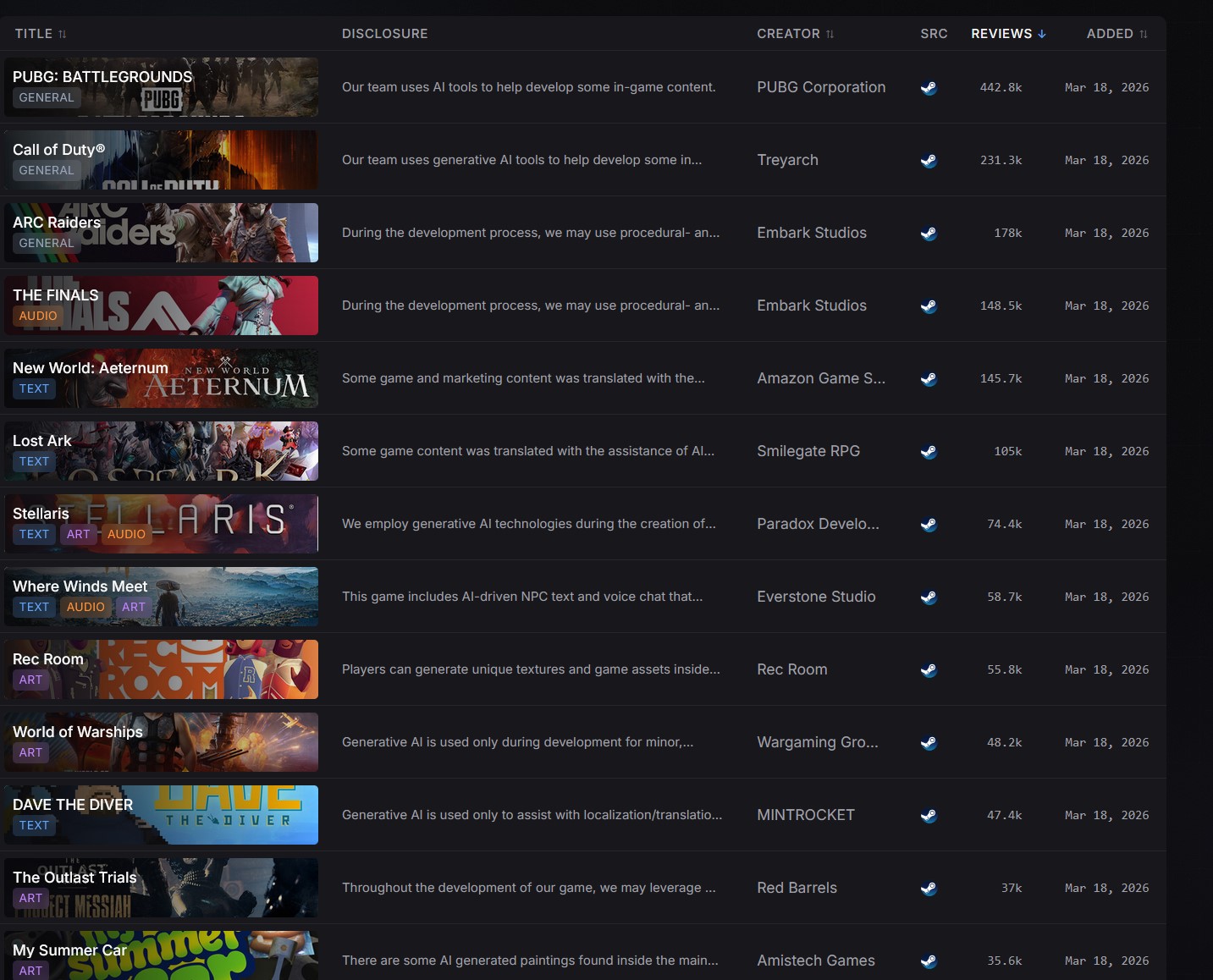1213x980 pixels.
Task: Open the PUBG: BATTLEGROUNDS game banner
Action: point(161,87)
